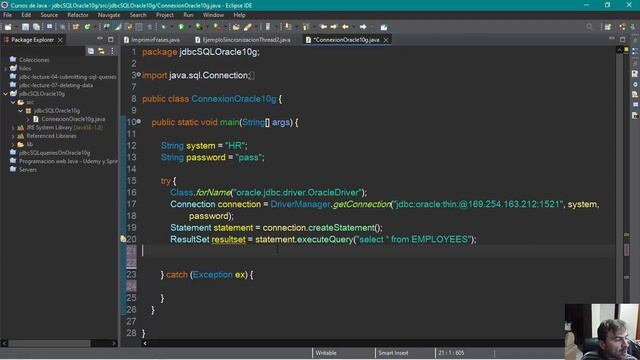
Task: Open the Project menu
Action: (x=164, y=15)
